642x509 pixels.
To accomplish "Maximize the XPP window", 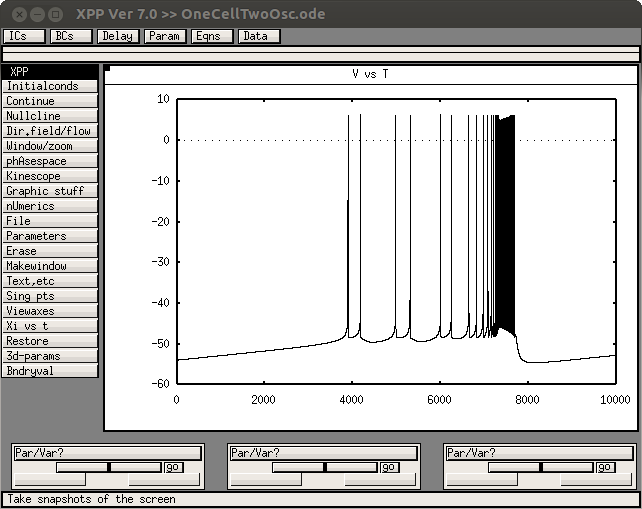I will point(55,14).
